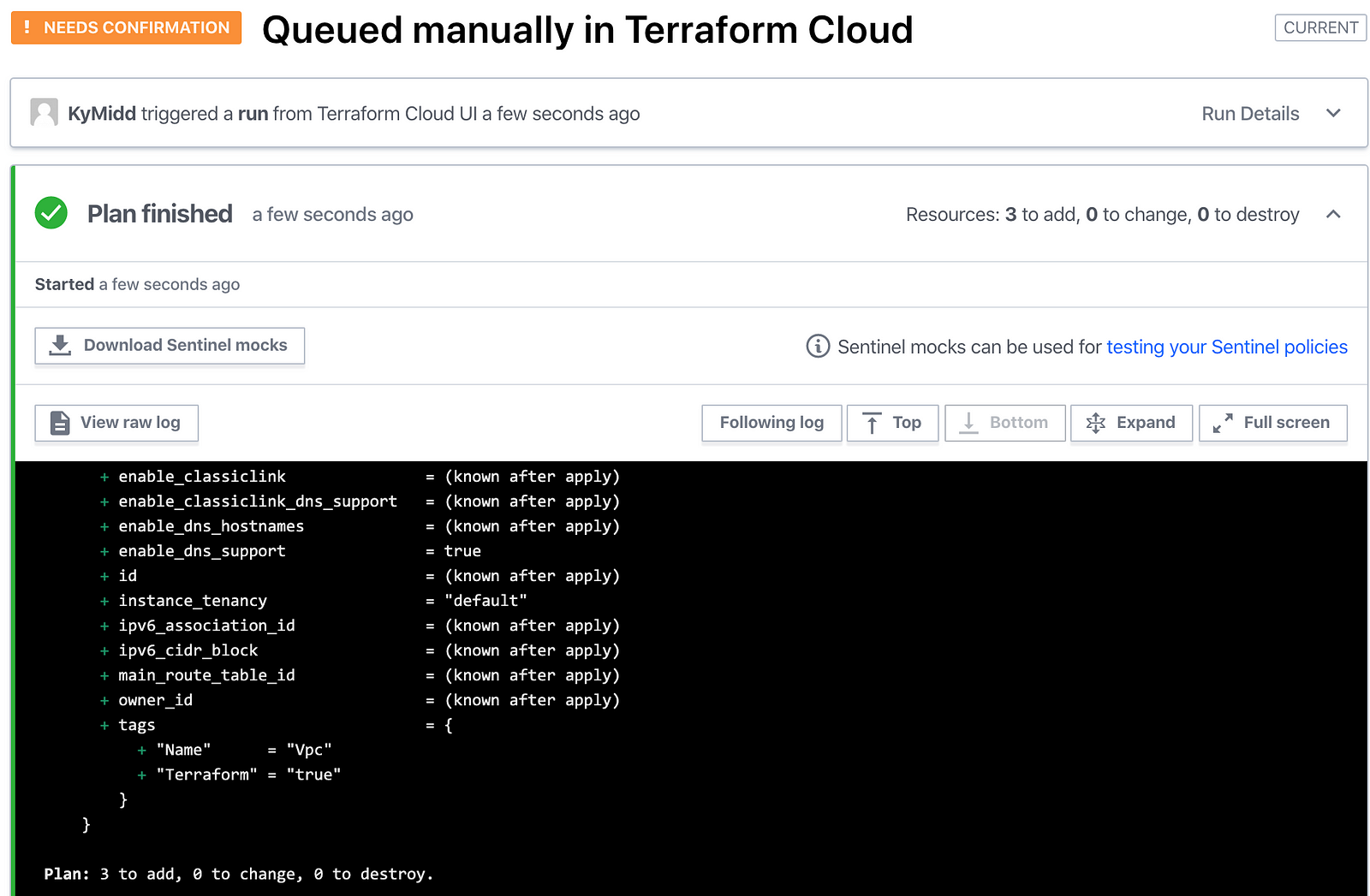Expand the log view

coord(1131,423)
